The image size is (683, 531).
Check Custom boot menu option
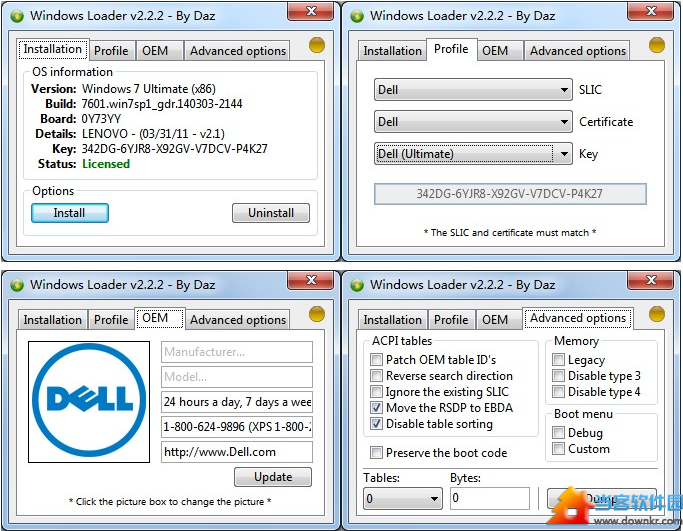[558, 449]
